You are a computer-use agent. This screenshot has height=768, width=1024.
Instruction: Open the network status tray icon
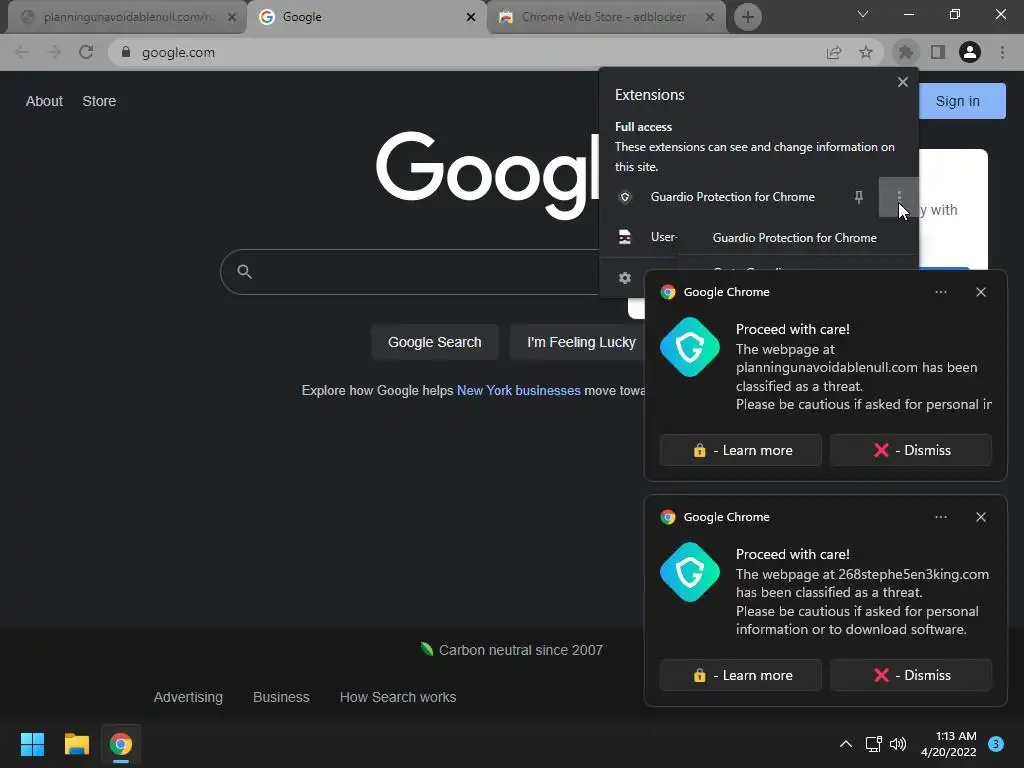(x=873, y=744)
